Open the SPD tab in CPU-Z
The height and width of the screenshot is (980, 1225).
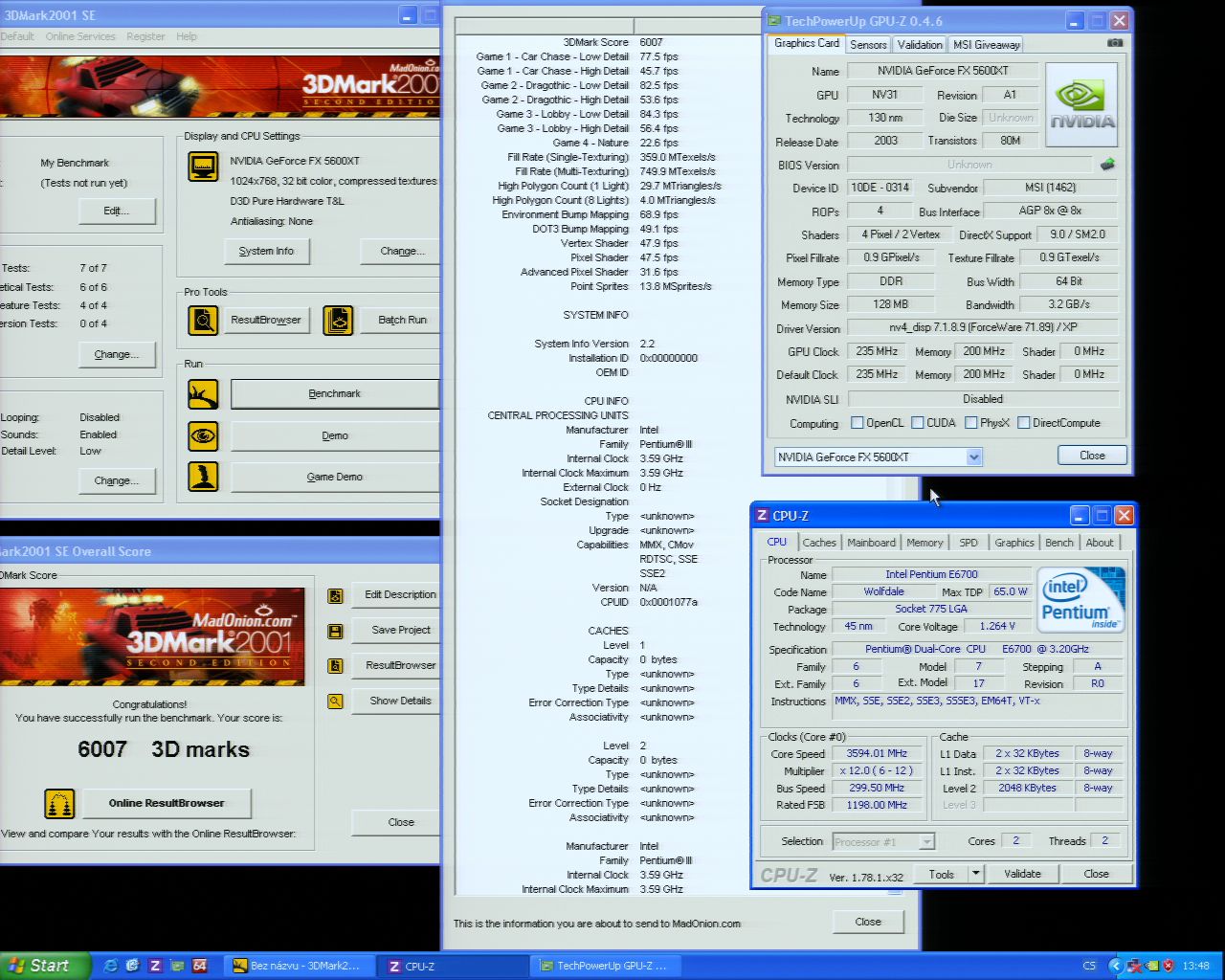point(969,543)
